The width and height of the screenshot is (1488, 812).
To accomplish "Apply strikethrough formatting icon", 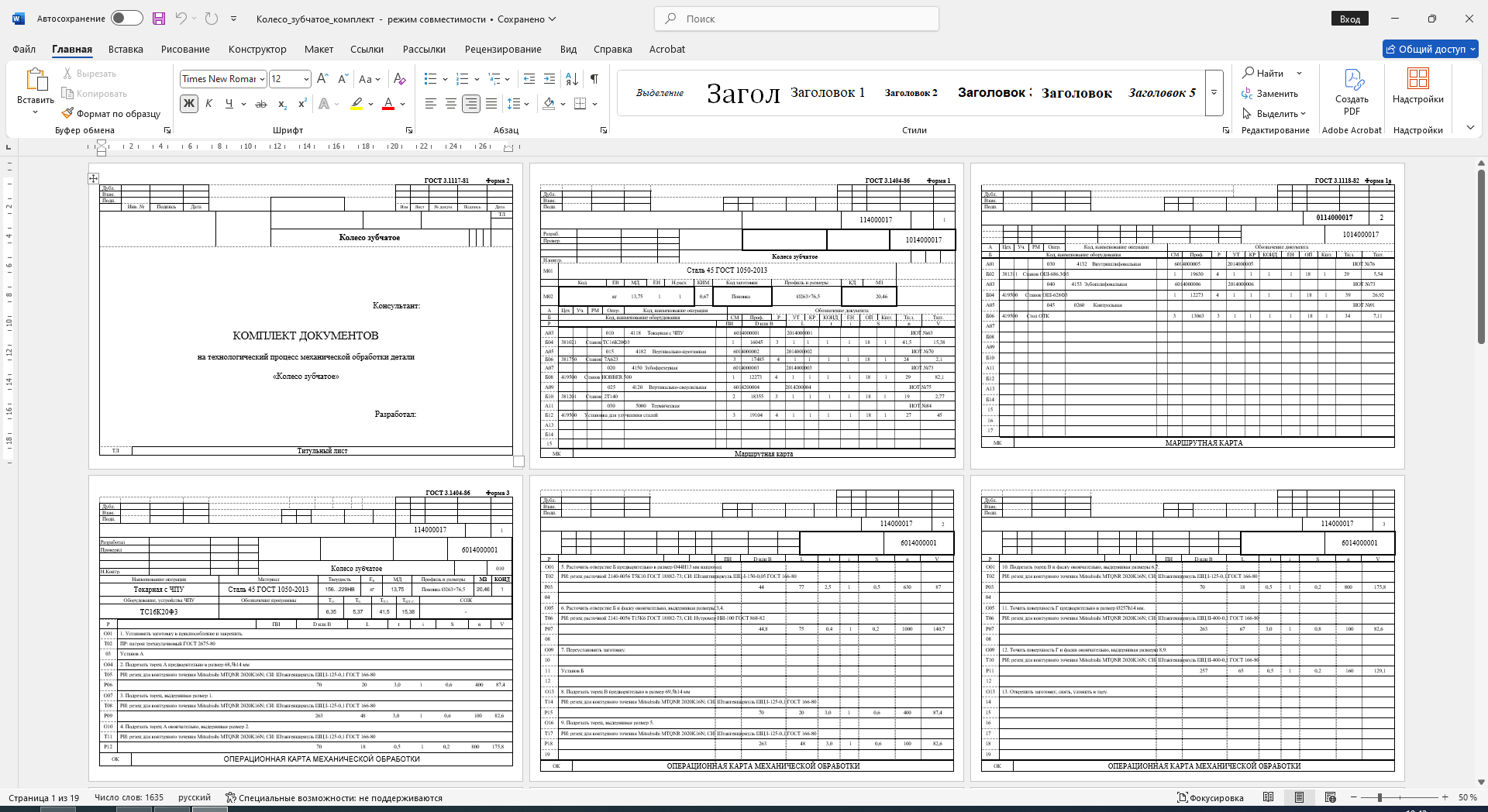I will click(x=261, y=104).
